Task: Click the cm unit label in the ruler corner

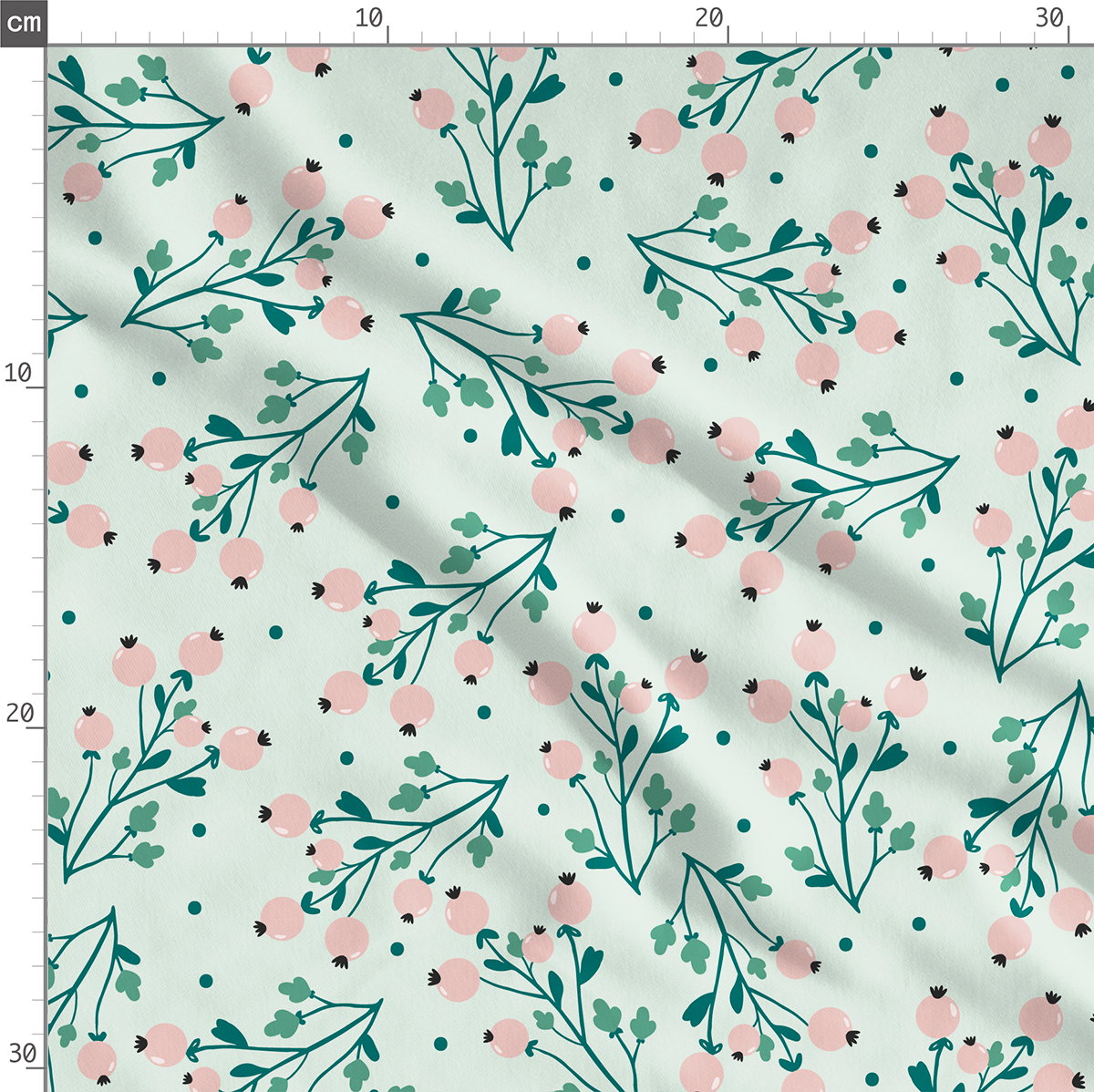Action: pos(23,22)
